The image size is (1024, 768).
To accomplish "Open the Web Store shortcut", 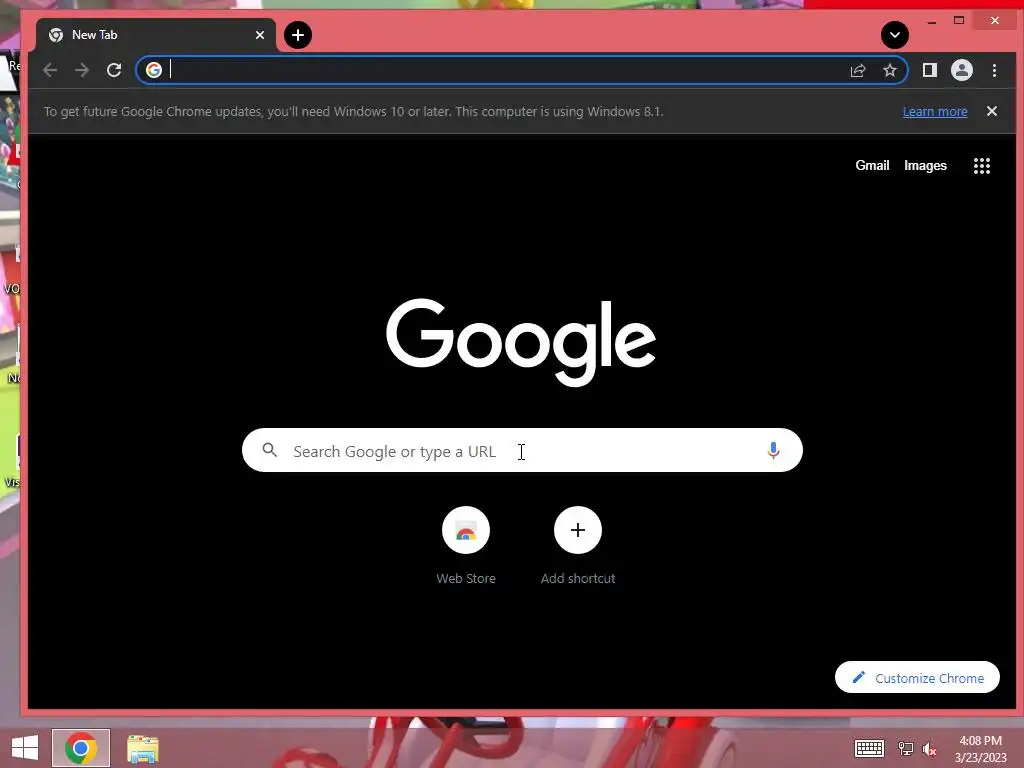I will click(x=466, y=546).
